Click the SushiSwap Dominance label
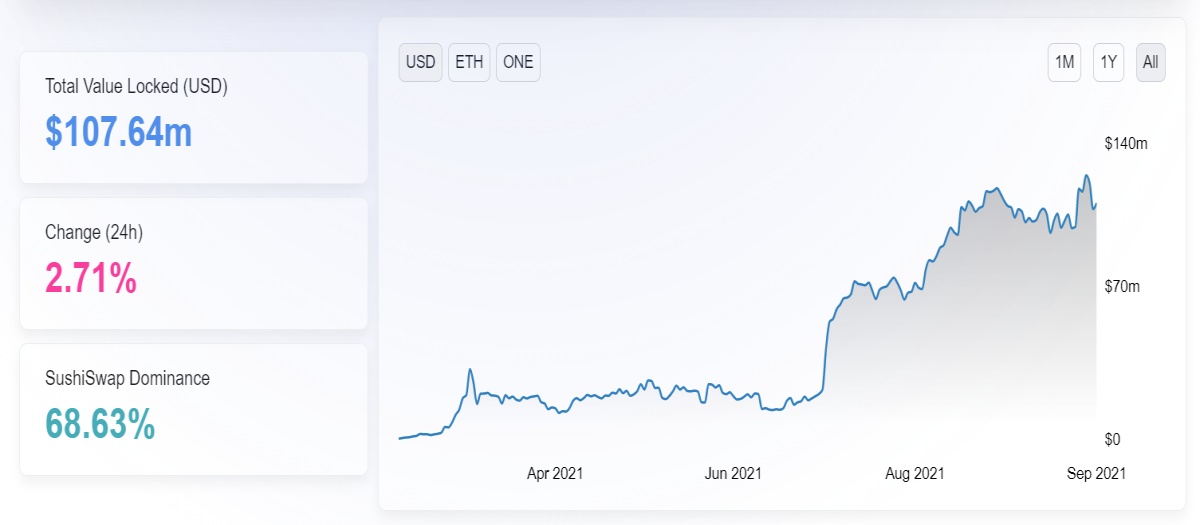Viewport: 1200px width, 525px height. pos(128,379)
